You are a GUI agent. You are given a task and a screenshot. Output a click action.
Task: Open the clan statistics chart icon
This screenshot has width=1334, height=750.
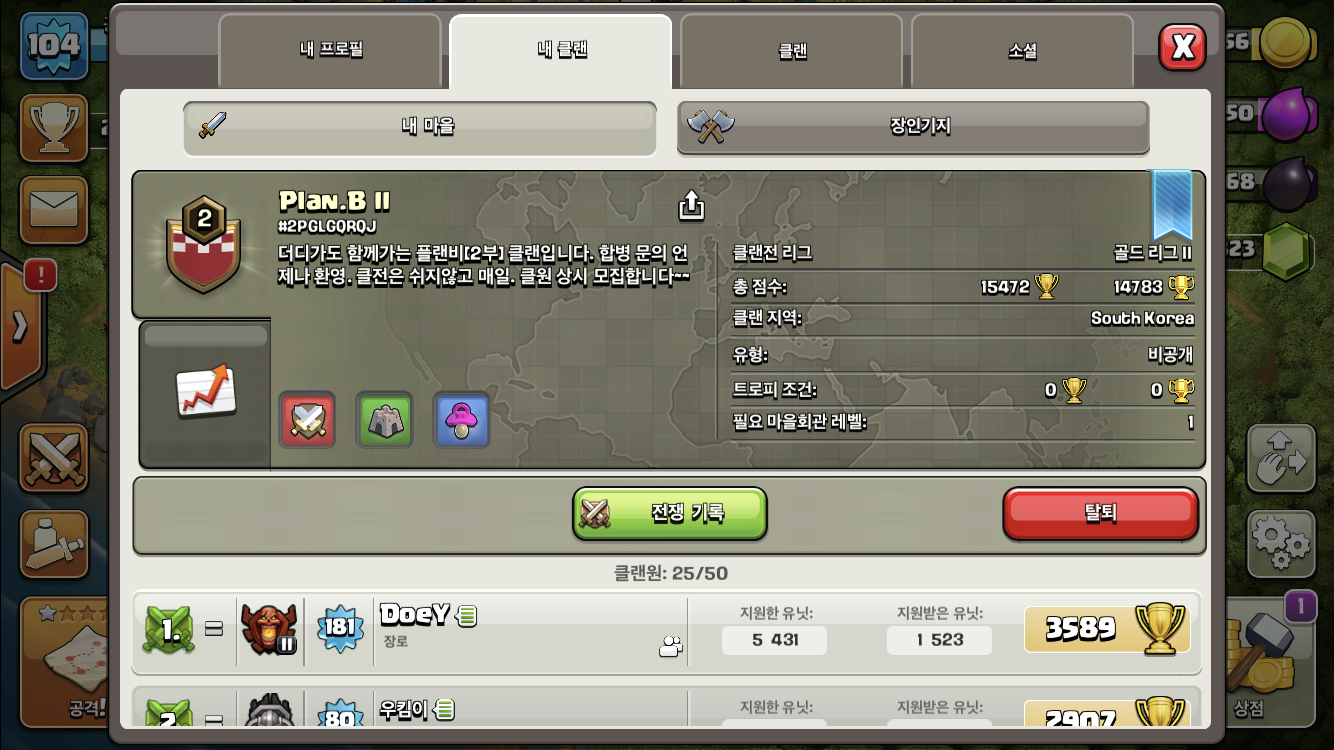point(205,391)
